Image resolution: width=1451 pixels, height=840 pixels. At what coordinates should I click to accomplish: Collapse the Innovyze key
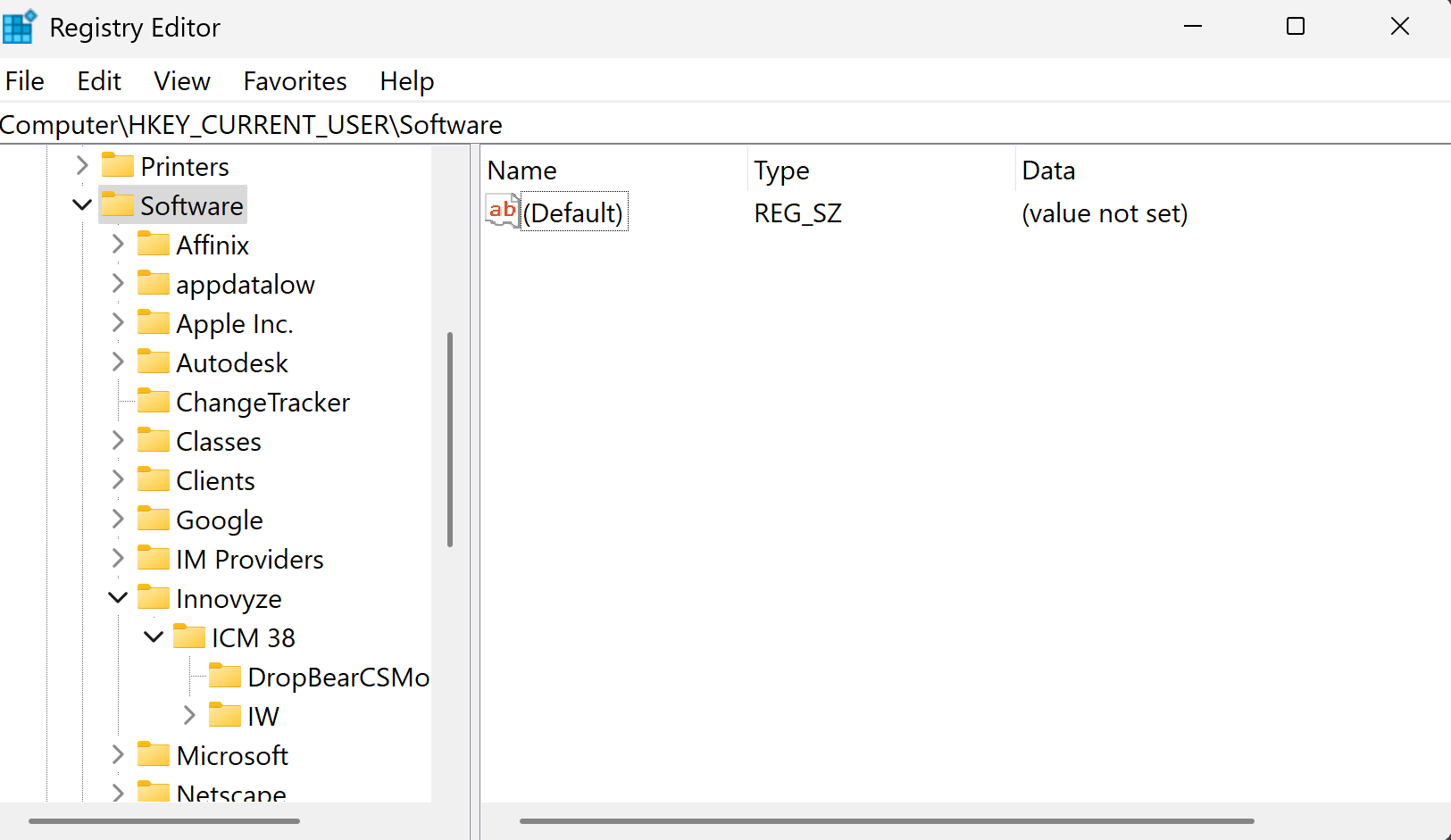pos(117,597)
